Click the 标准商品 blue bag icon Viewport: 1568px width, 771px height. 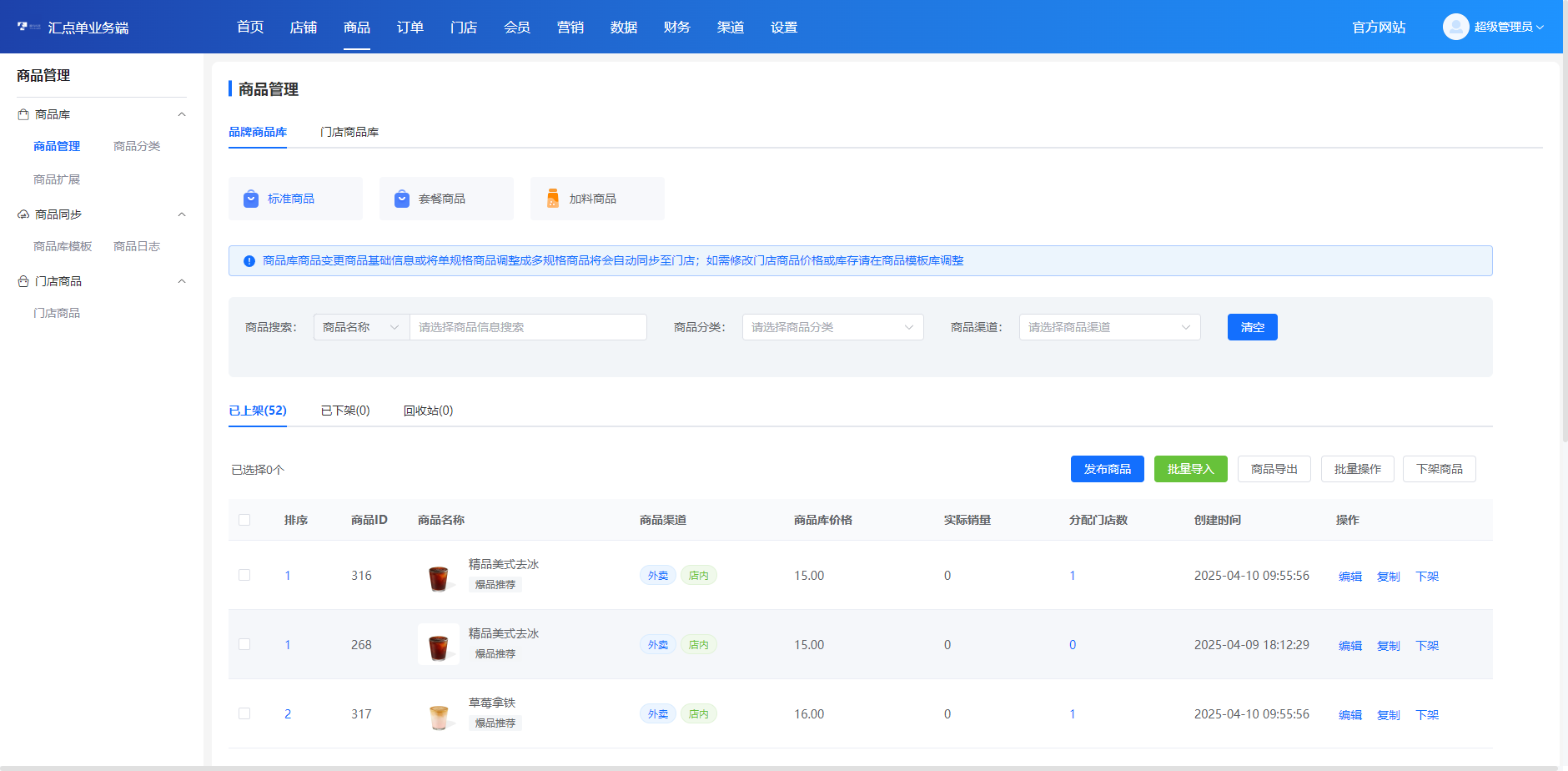[x=251, y=199]
